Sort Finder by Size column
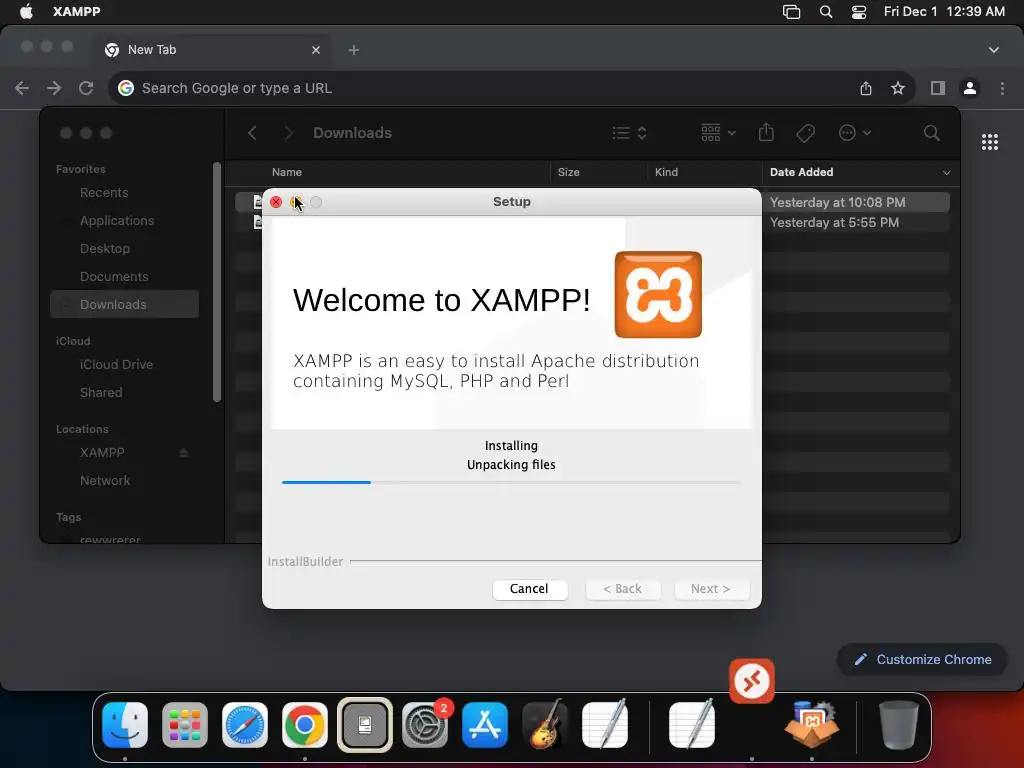Image resolution: width=1024 pixels, height=768 pixels. [569, 172]
